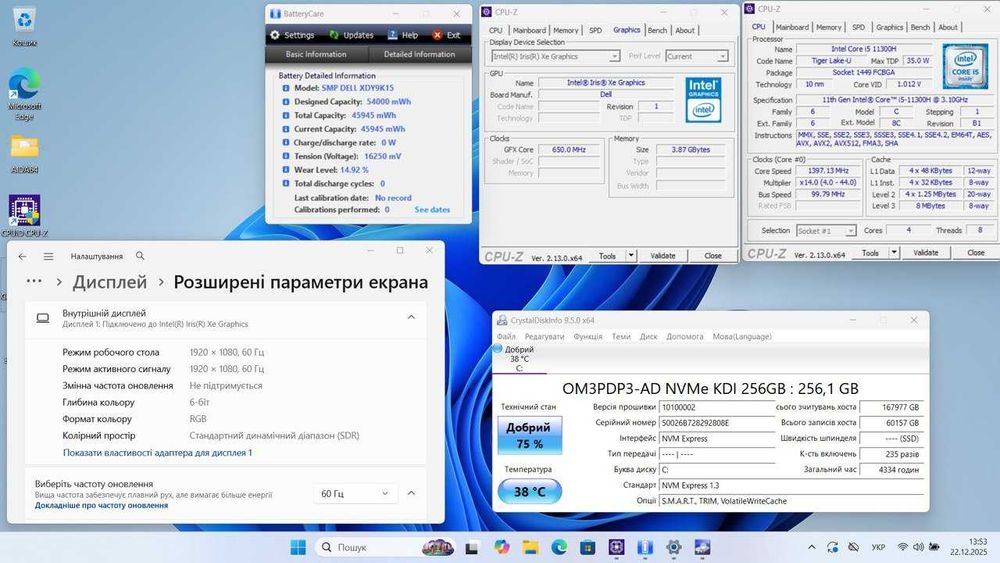This screenshot has width=1000, height=563.
Task: Collapse the Внутрішній дисплей section chevron
Action: pyautogui.click(x=411, y=317)
